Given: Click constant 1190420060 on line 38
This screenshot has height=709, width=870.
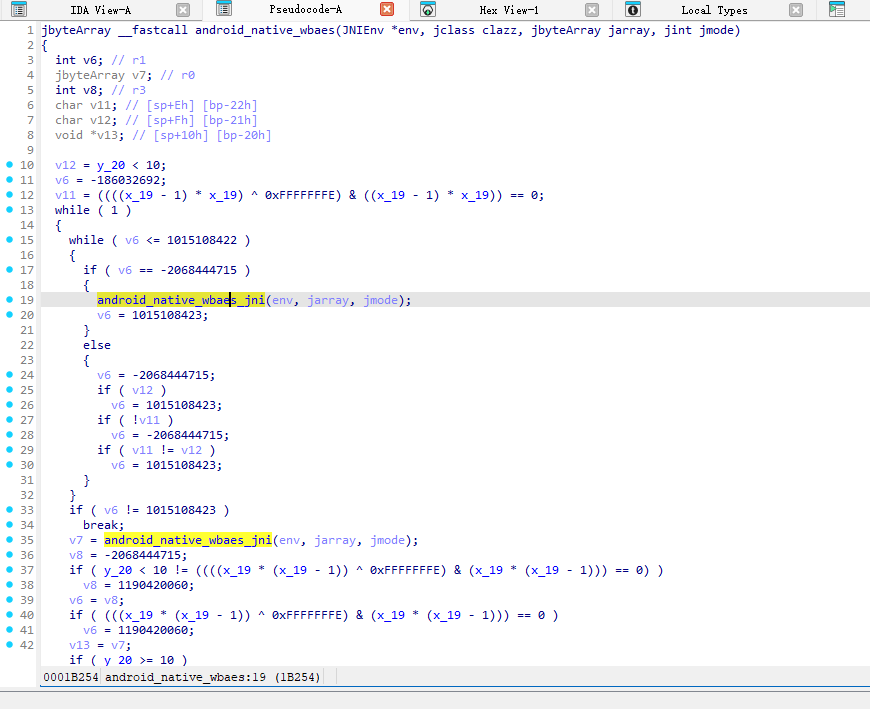Looking at the screenshot, I should 153,585.
